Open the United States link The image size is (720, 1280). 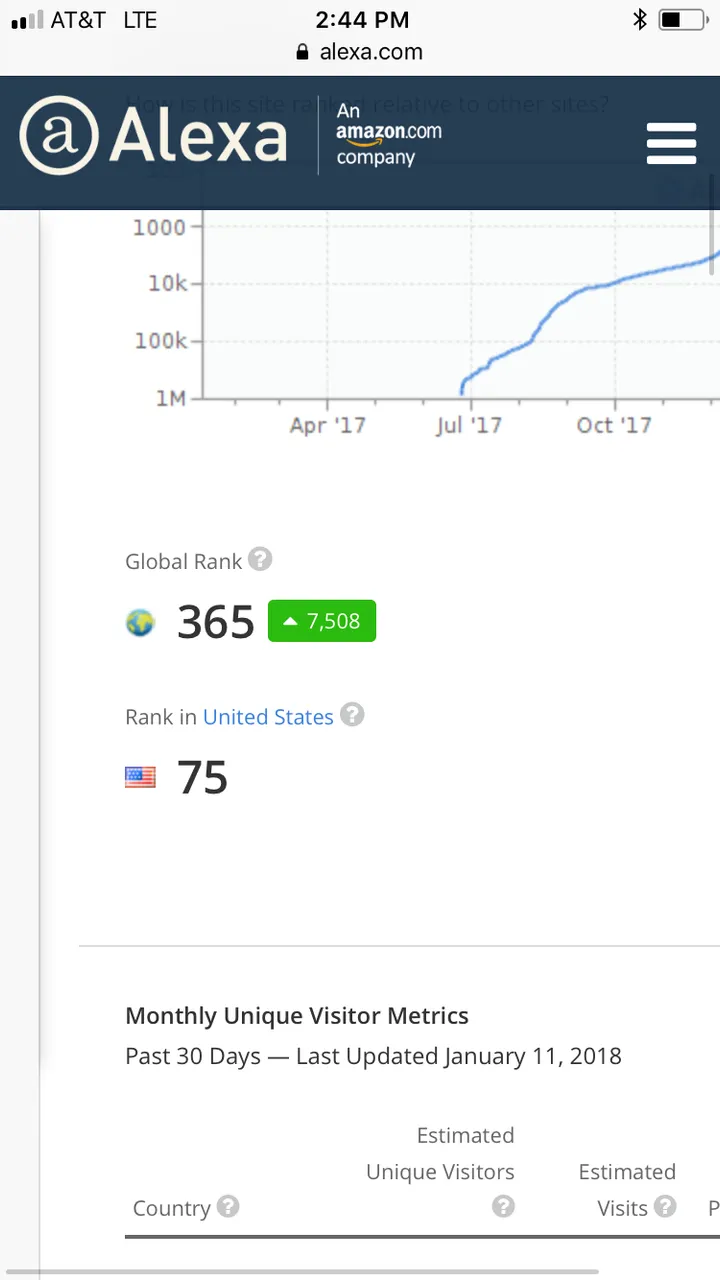pyautogui.click(x=268, y=717)
